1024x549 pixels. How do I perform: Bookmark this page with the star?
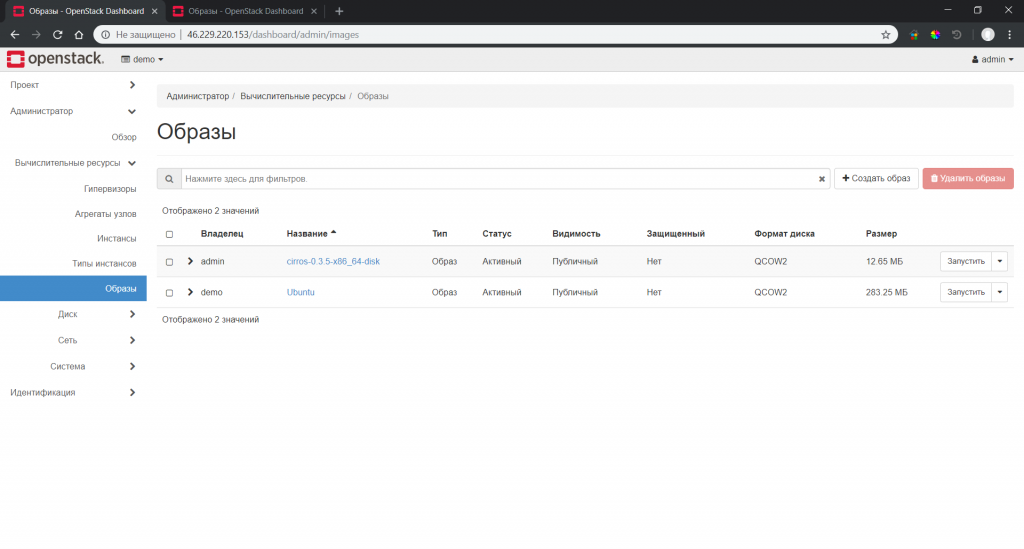click(x=886, y=35)
